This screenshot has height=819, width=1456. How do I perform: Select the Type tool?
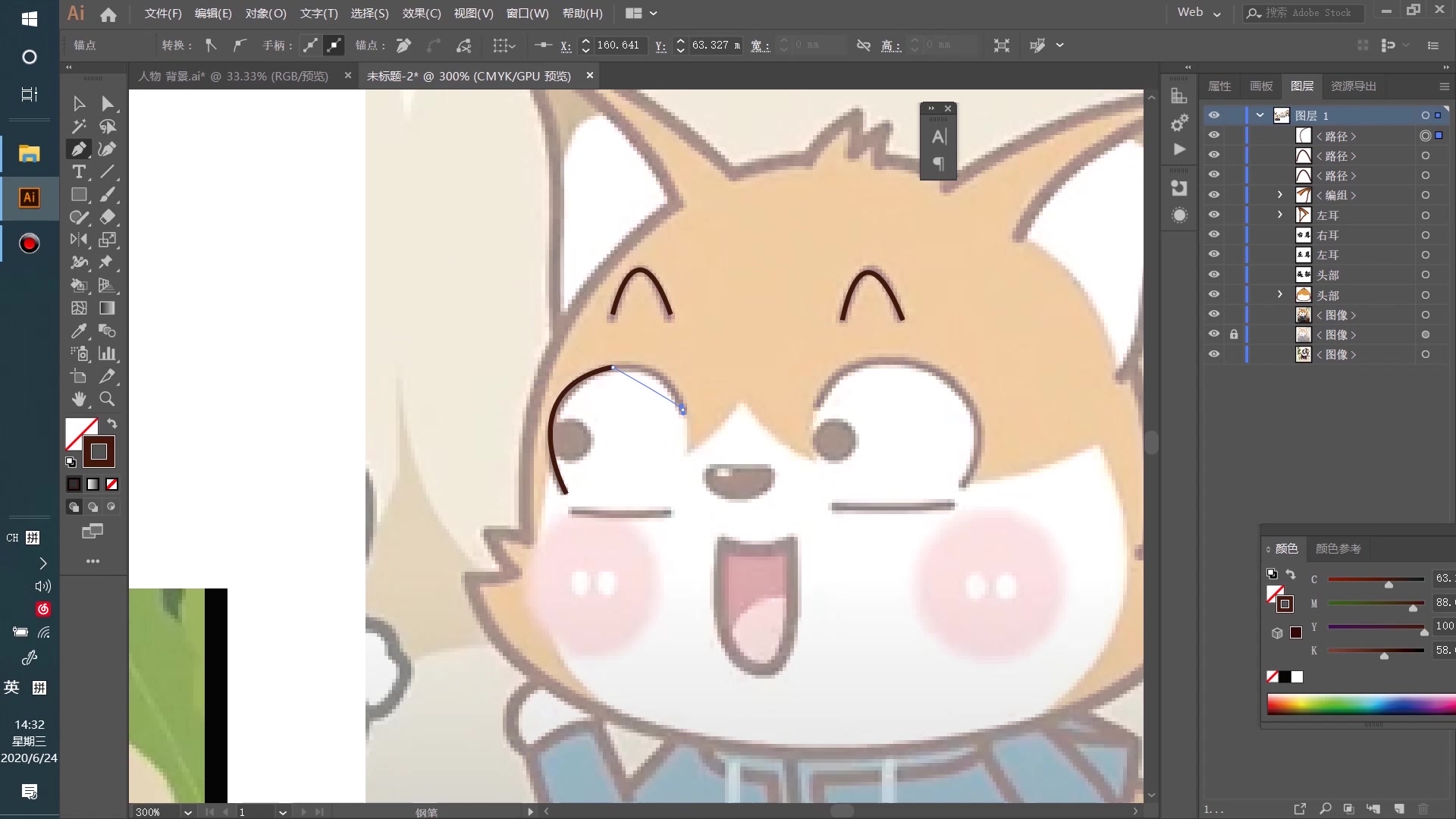tap(79, 171)
